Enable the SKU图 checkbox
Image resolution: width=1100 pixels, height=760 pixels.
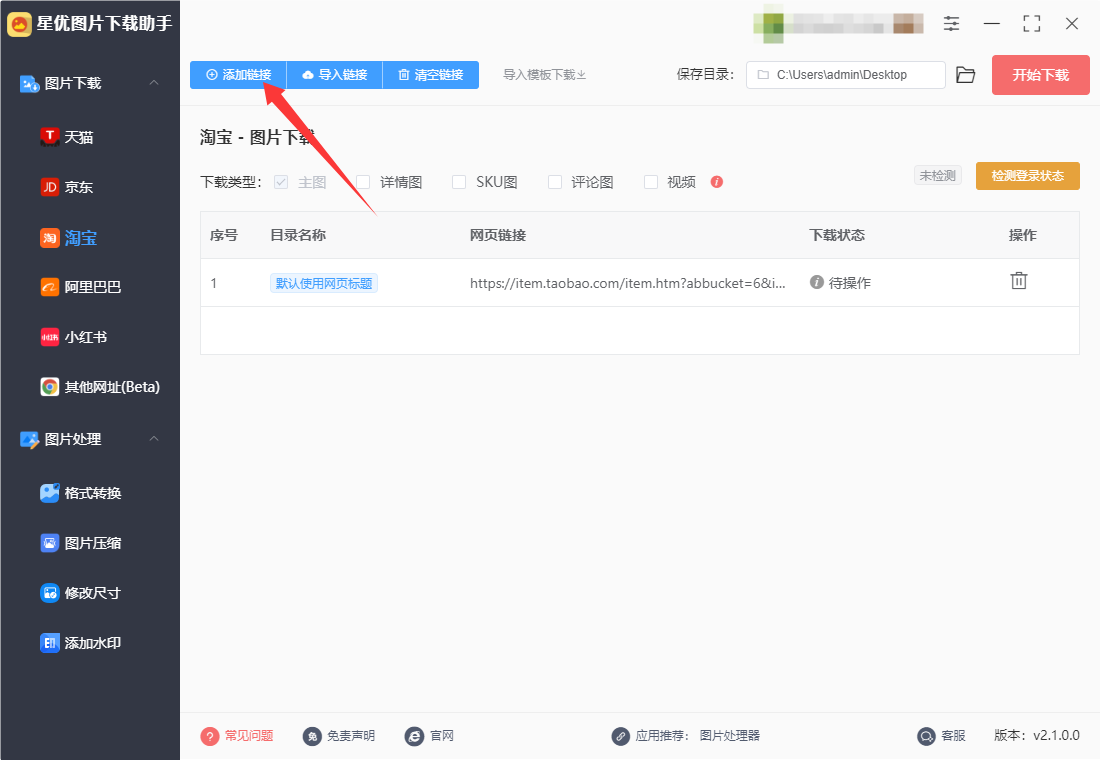point(459,182)
